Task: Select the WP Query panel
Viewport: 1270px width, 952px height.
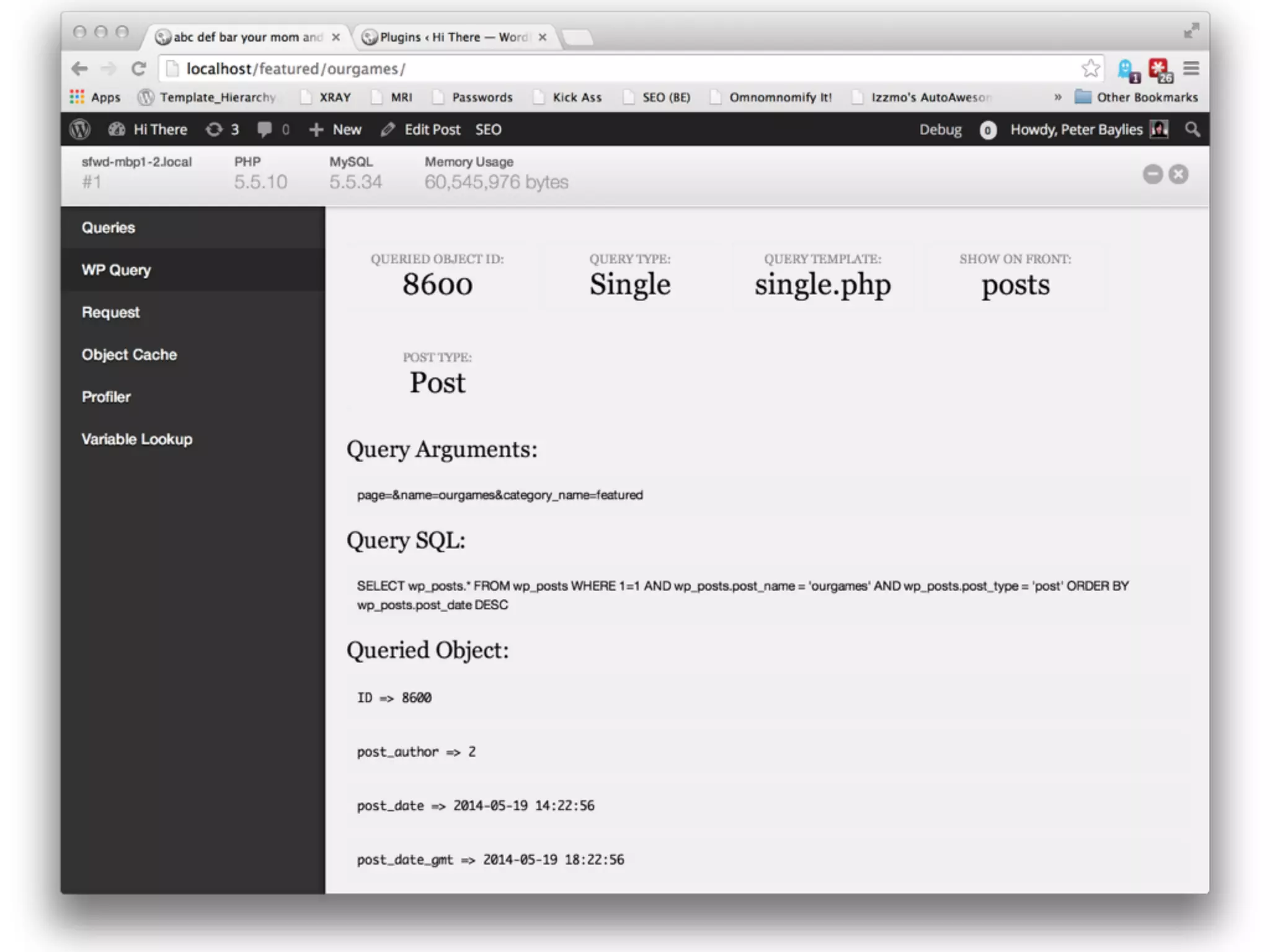Action: [x=193, y=270]
